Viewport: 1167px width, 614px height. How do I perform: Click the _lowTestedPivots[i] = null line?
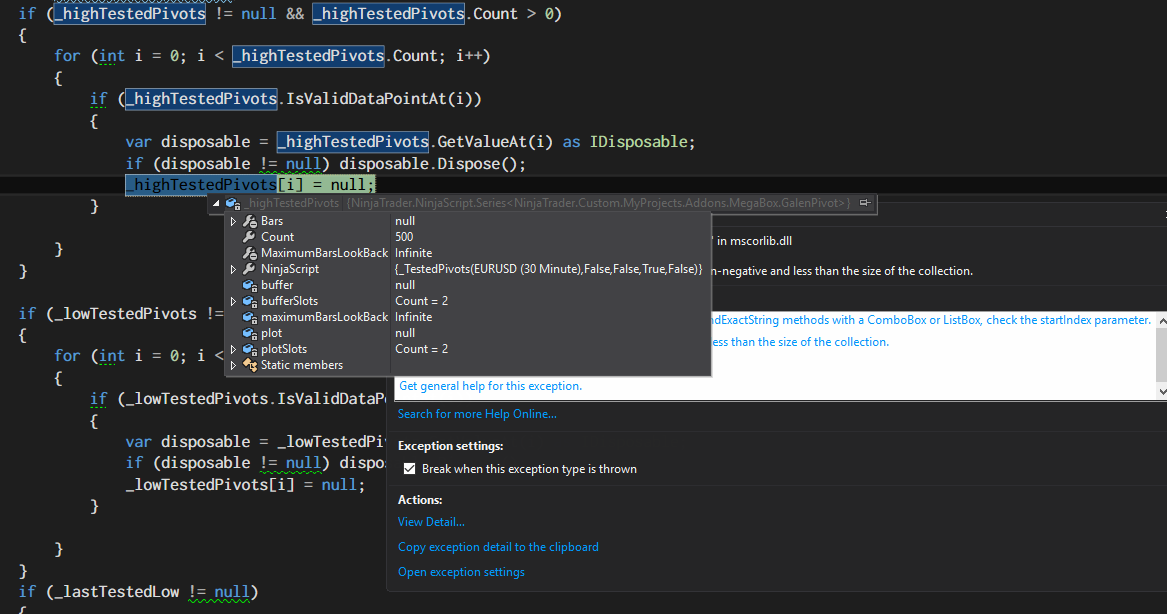coord(246,485)
